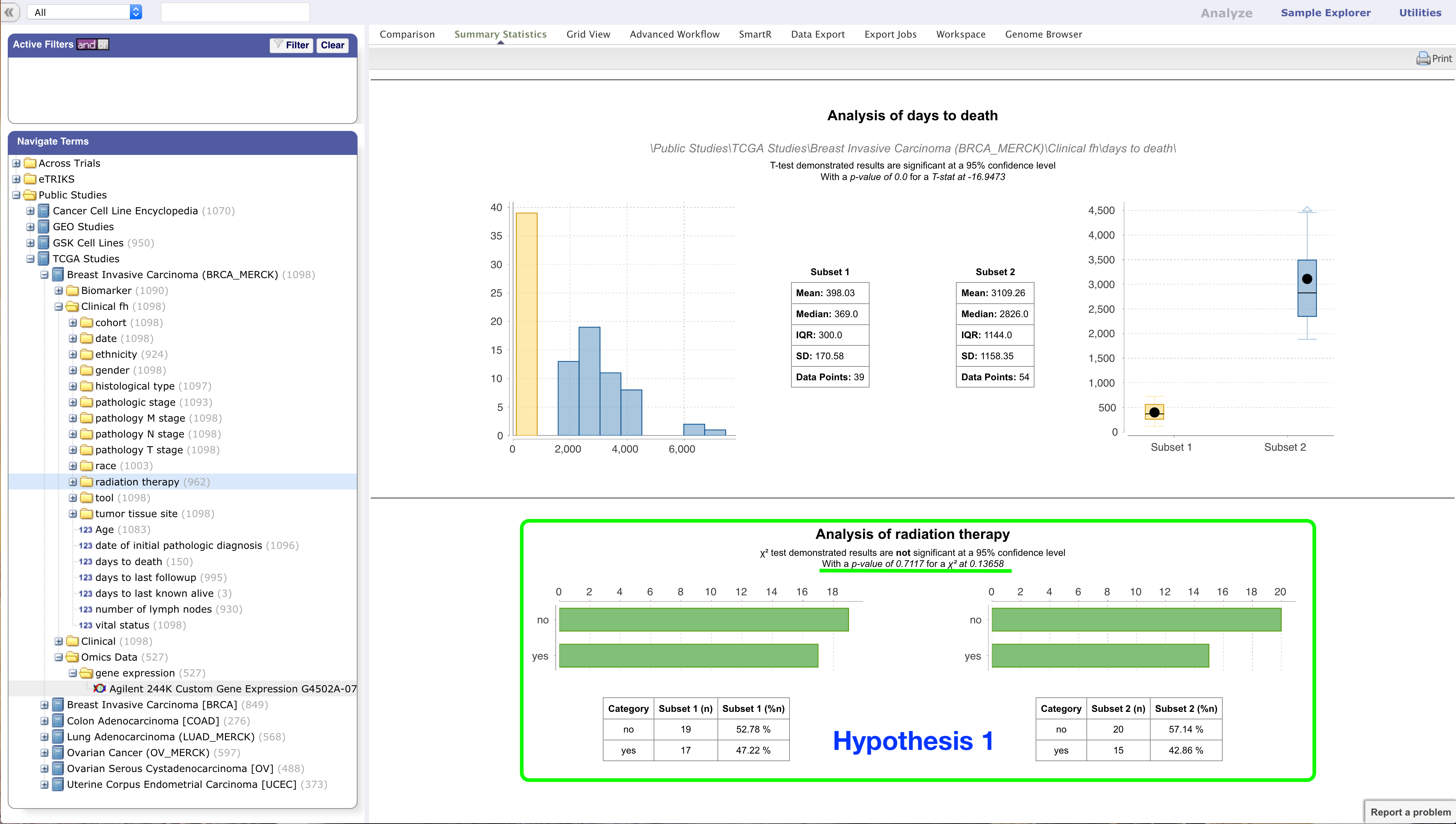Image resolution: width=1456 pixels, height=824 pixels.
Task: Click the search text field at the top
Action: pos(235,12)
